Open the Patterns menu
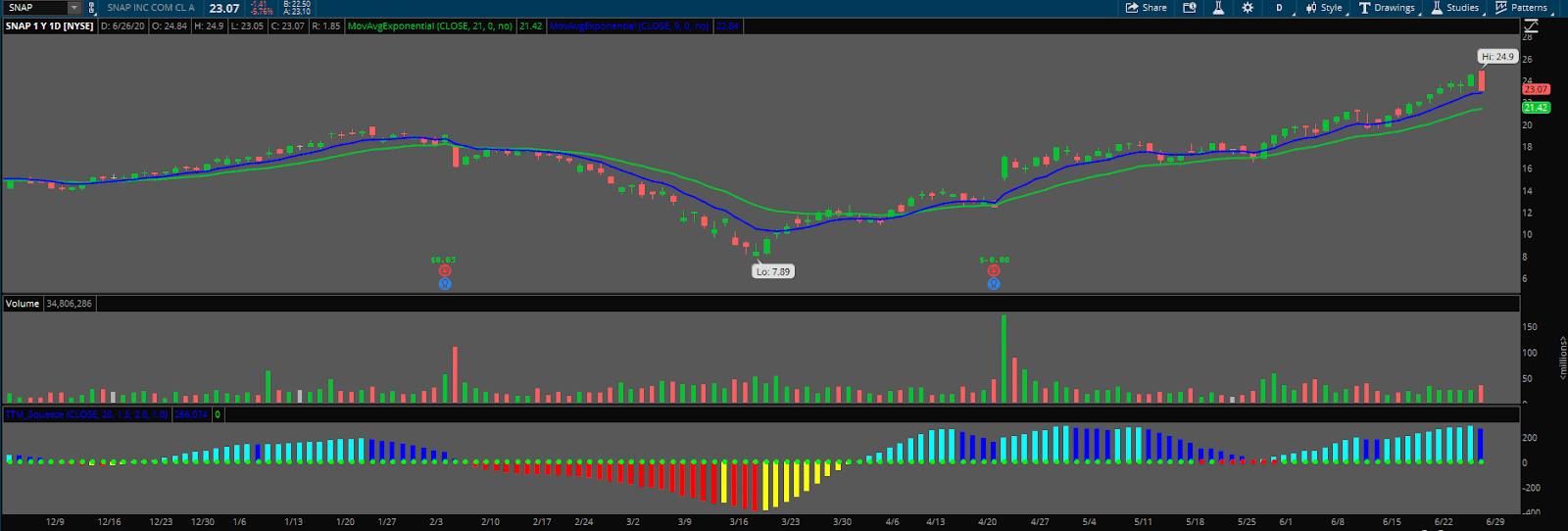The height and width of the screenshot is (531, 1568). coord(1522,8)
